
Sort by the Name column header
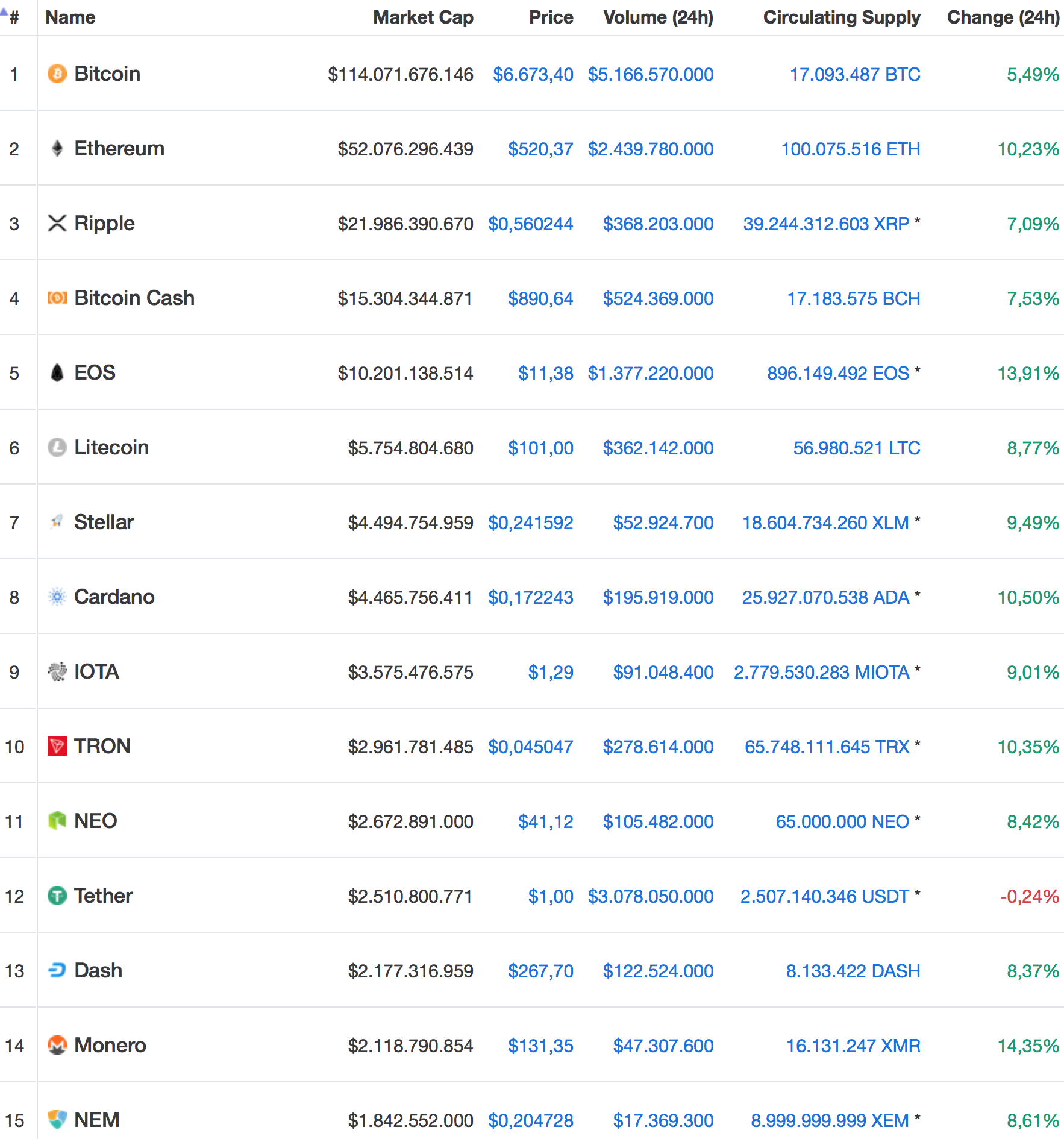(70, 17)
